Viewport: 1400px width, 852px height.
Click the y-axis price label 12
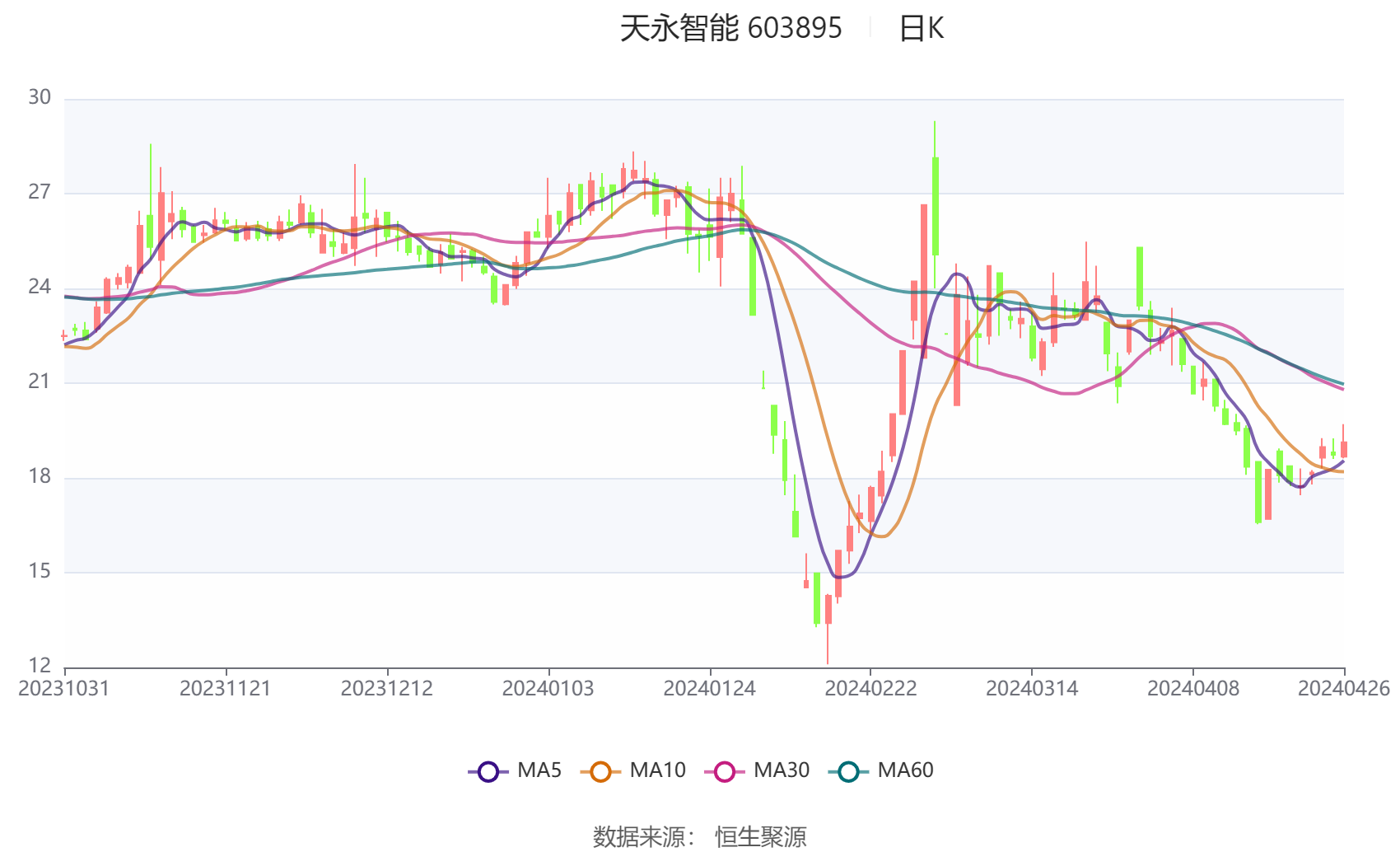click(40, 666)
